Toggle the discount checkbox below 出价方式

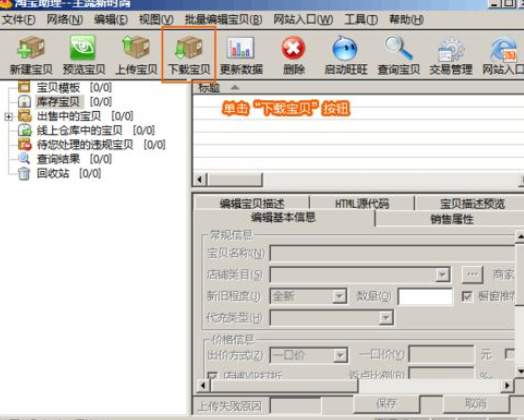pyautogui.click(x=212, y=375)
